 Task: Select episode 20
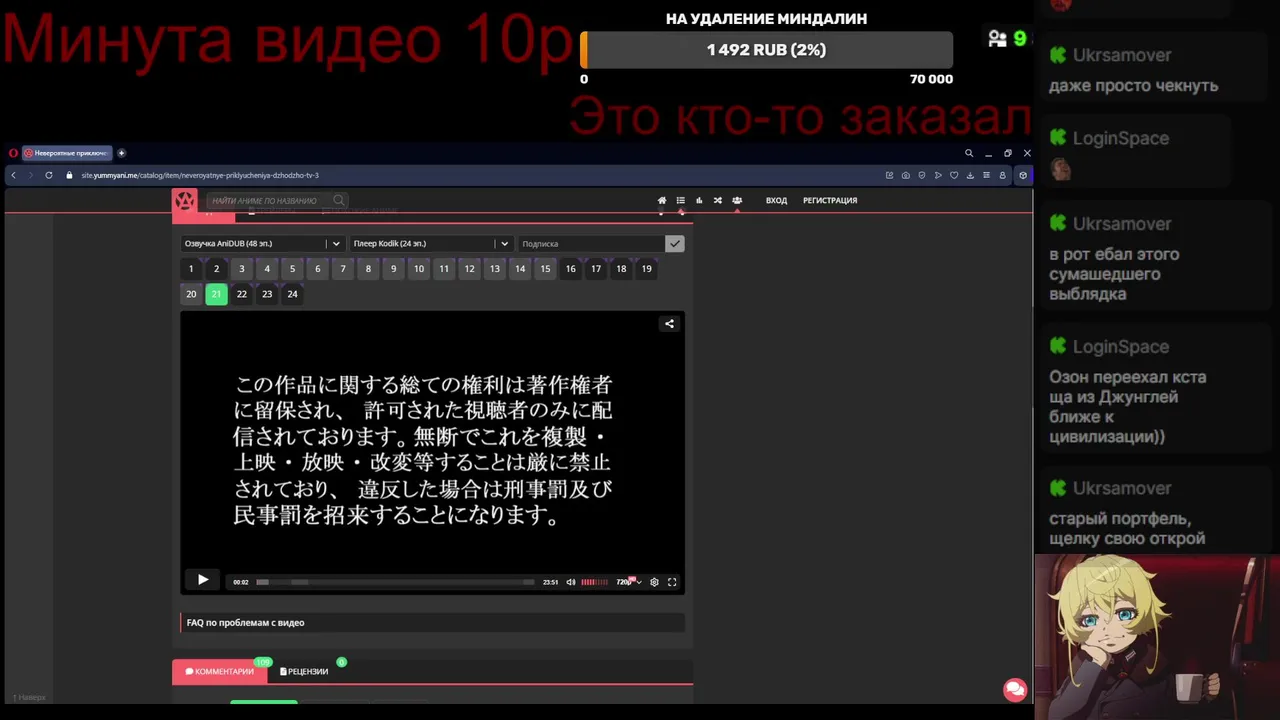pos(191,294)
